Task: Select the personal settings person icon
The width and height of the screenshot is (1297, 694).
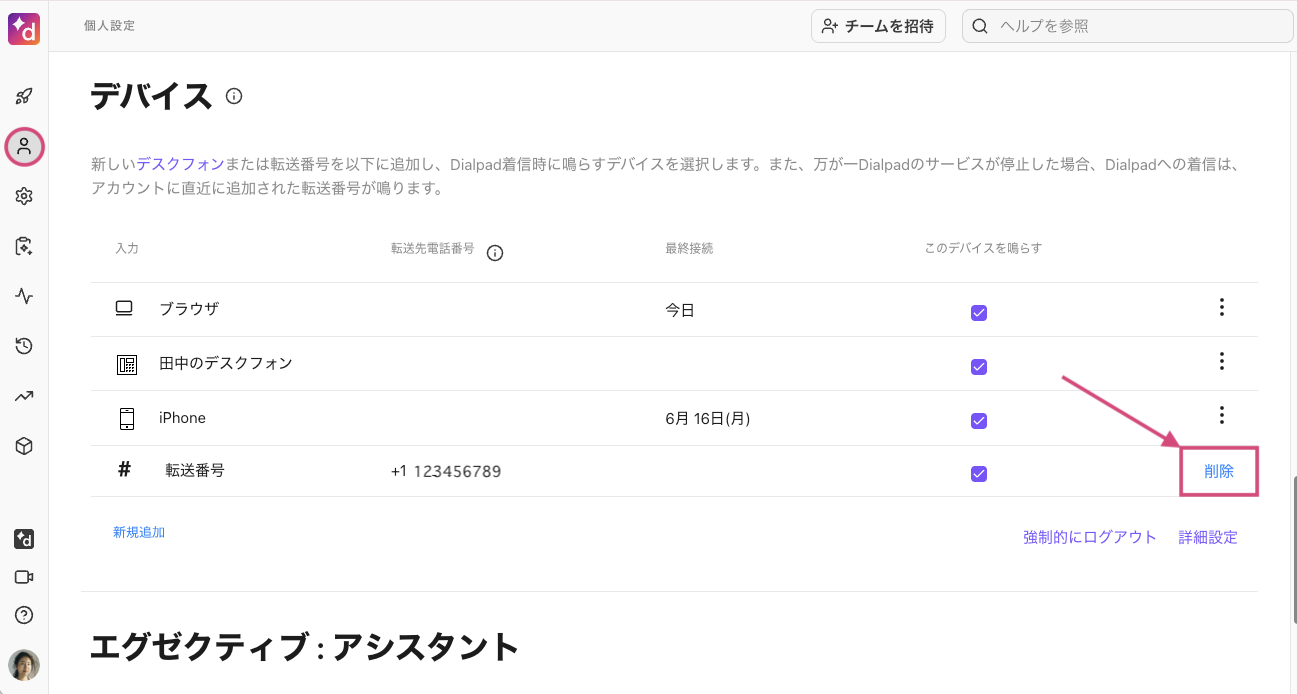Action: click(x=24, y=147)
